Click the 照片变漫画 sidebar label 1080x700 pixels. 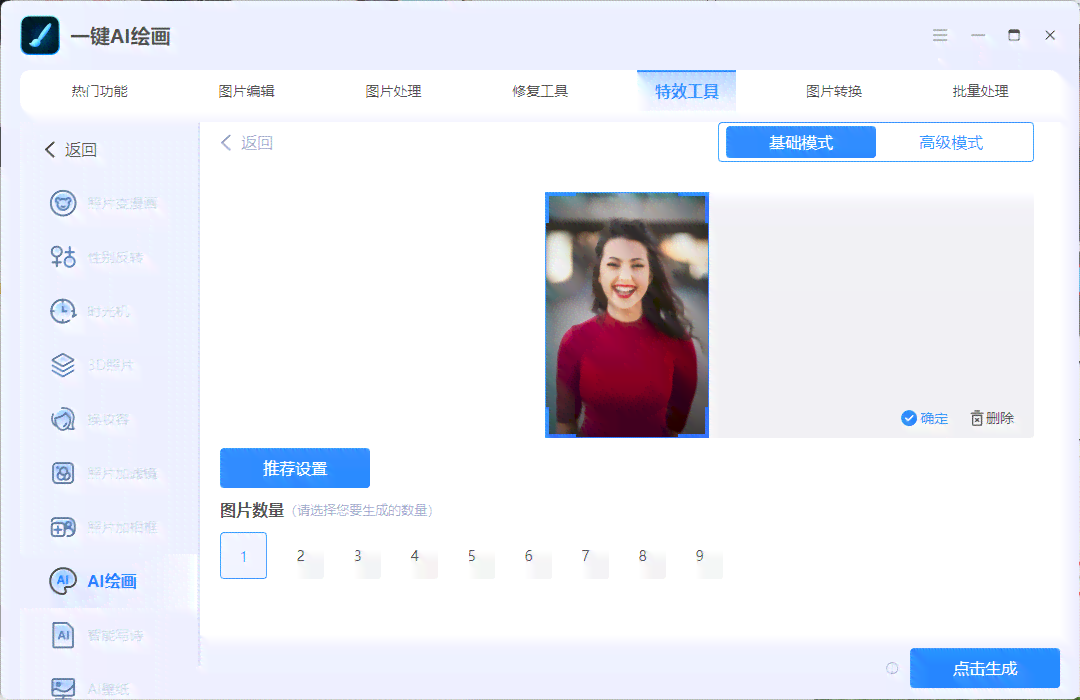(123, 203)
